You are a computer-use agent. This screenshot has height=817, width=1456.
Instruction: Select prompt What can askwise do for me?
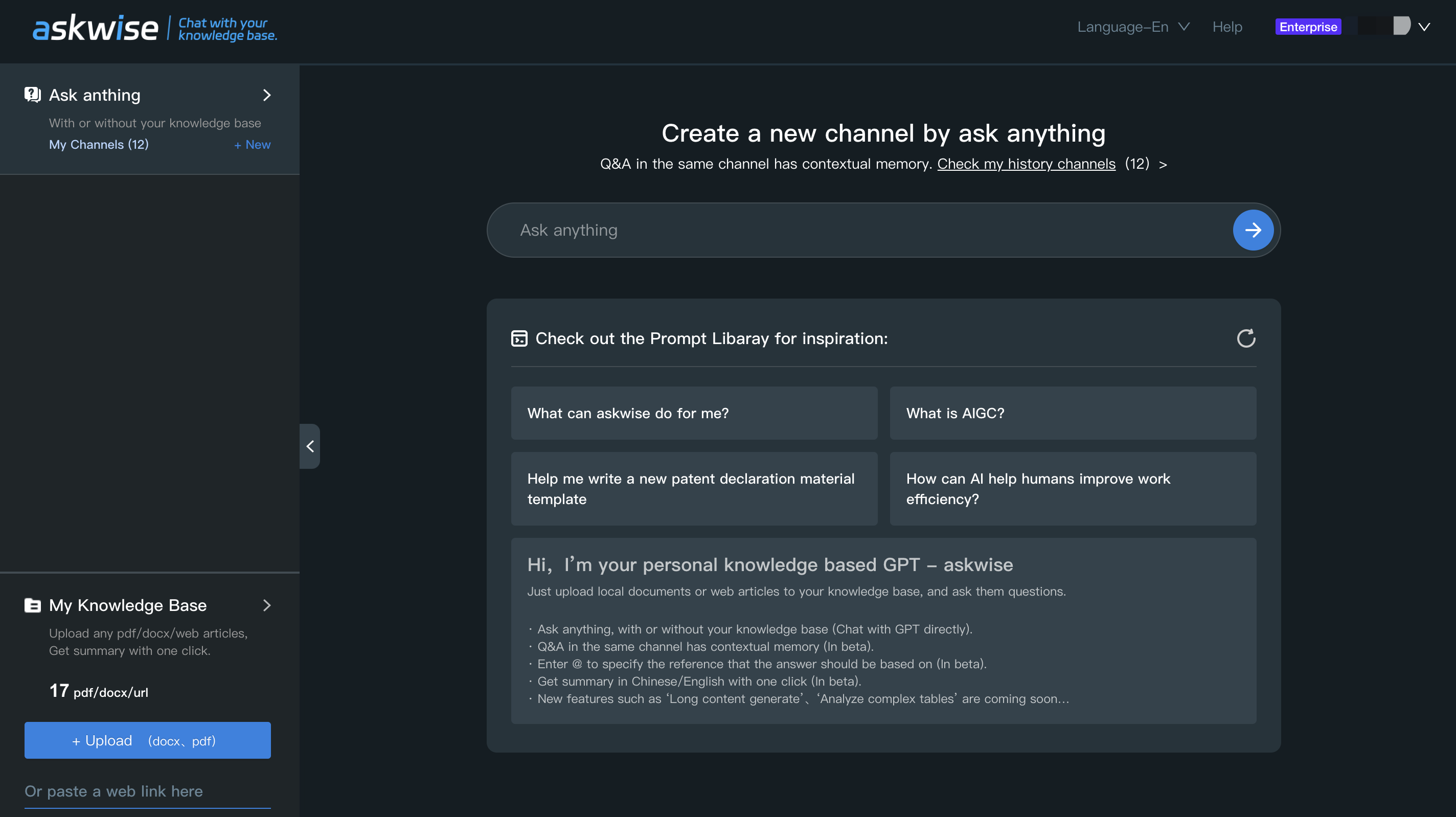694,413
